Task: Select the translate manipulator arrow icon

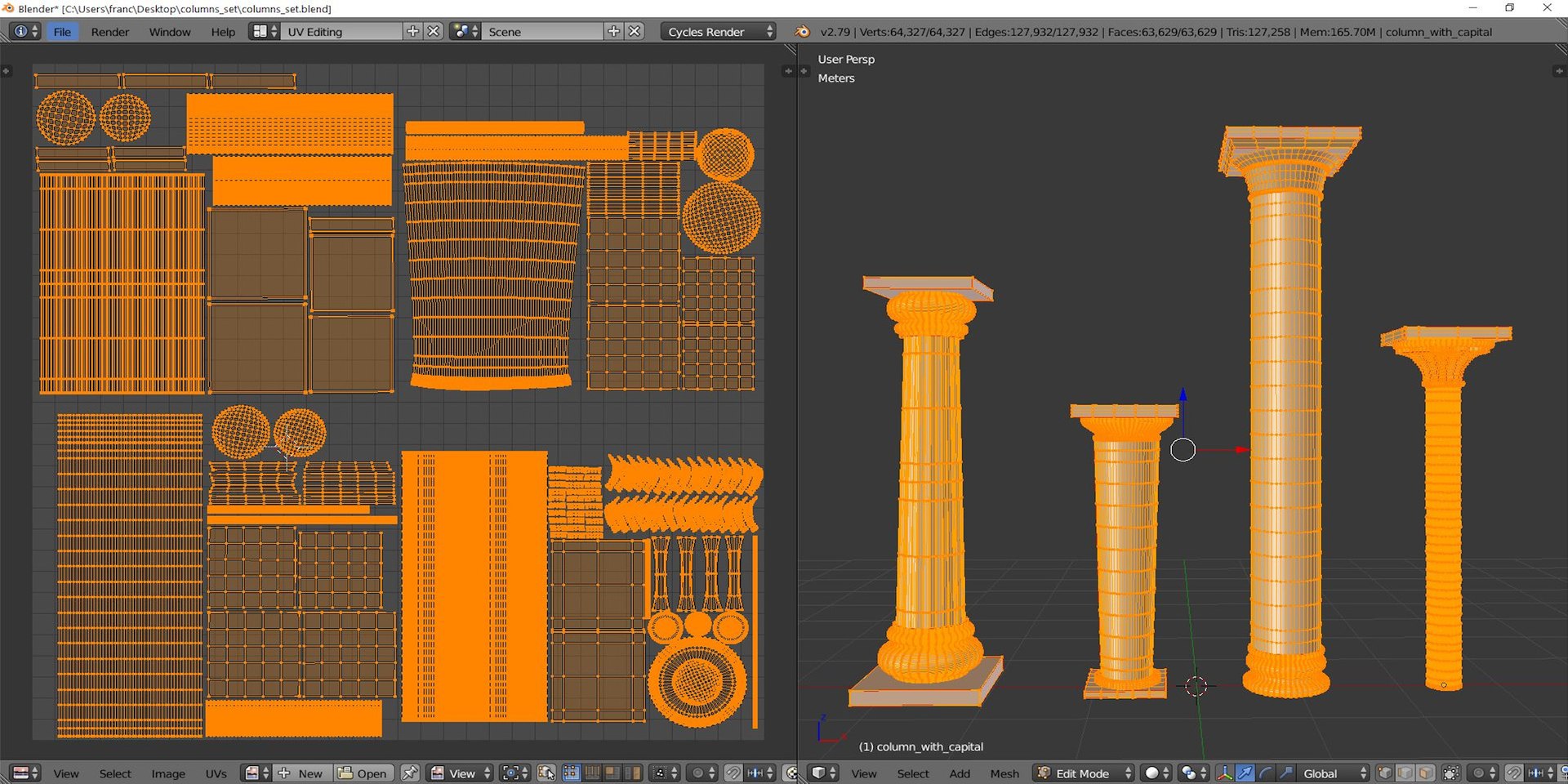Action: 1245,773
